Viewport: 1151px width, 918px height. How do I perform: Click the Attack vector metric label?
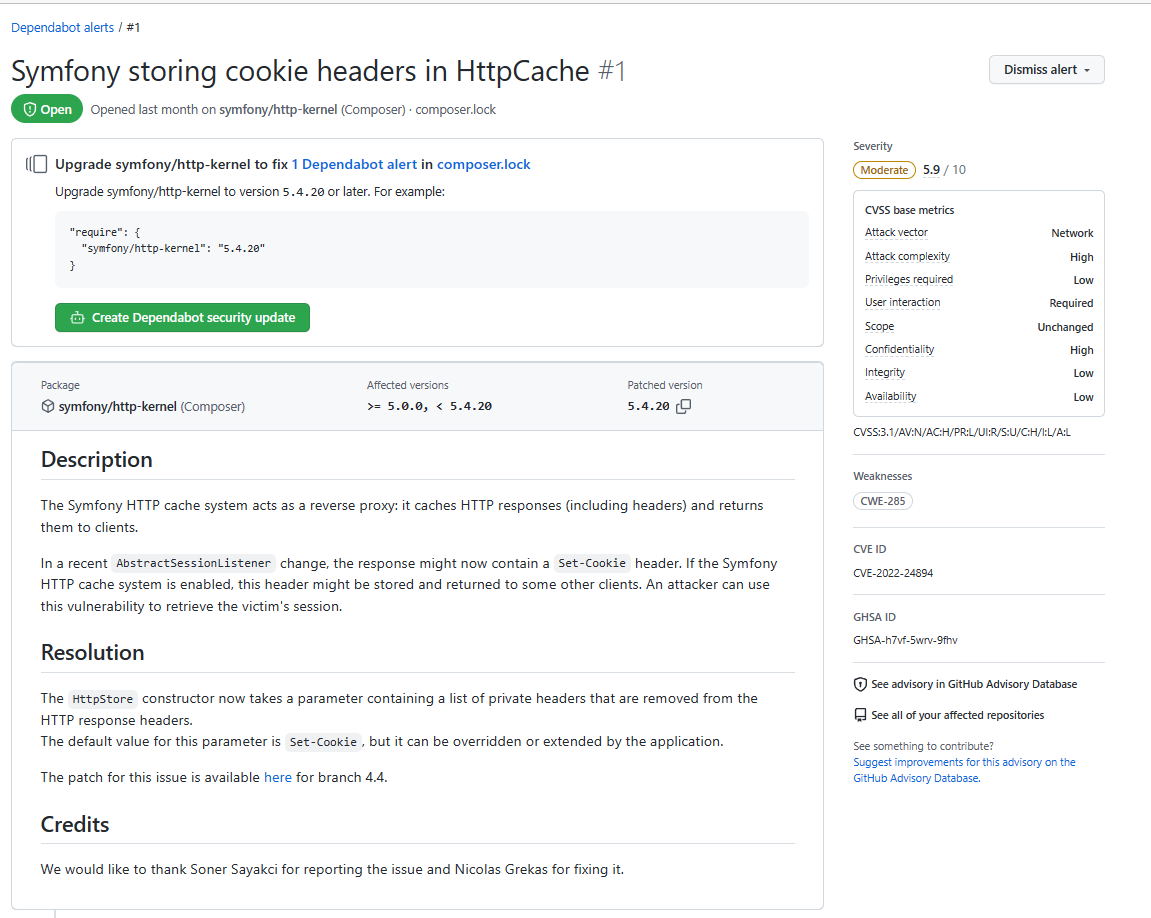[x=896, y=233]
